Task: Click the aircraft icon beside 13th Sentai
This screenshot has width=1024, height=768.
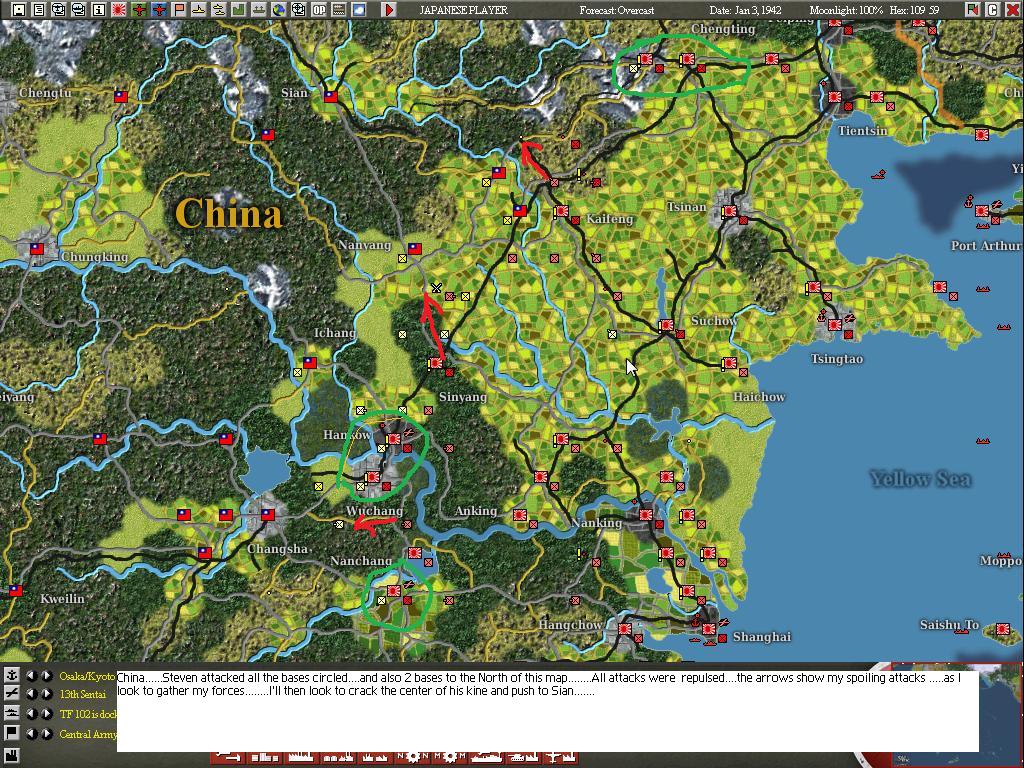Action: pos(11,694)
